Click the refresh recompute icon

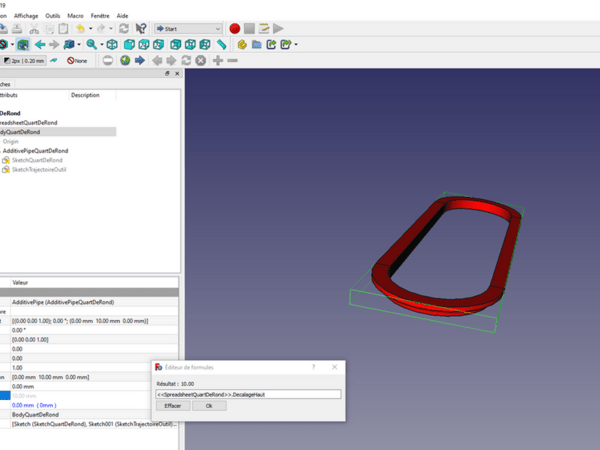point(123,29)
